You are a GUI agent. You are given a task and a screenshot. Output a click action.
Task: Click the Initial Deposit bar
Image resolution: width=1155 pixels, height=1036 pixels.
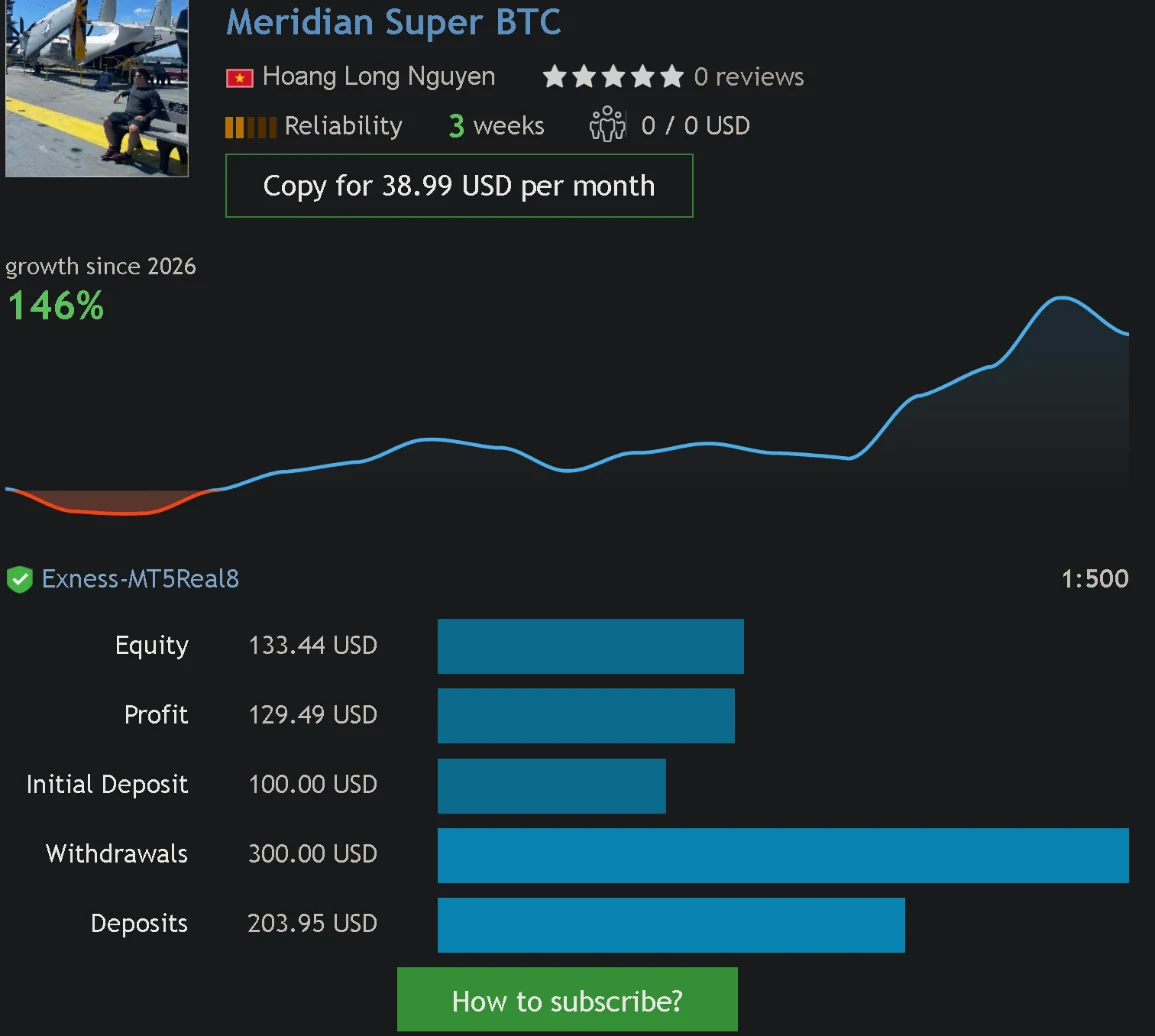[552, 786]
